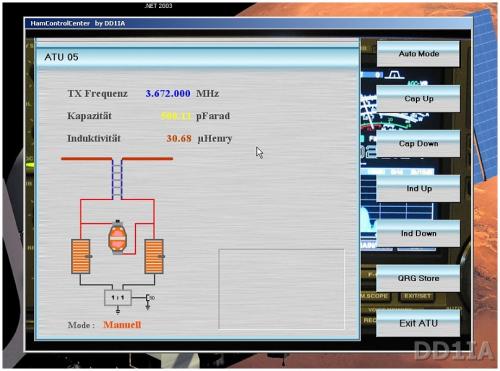This screenshot has height=371, width=500.
Task: Click the variable capacitor icon in schematic
Action: tap(117, 237)
